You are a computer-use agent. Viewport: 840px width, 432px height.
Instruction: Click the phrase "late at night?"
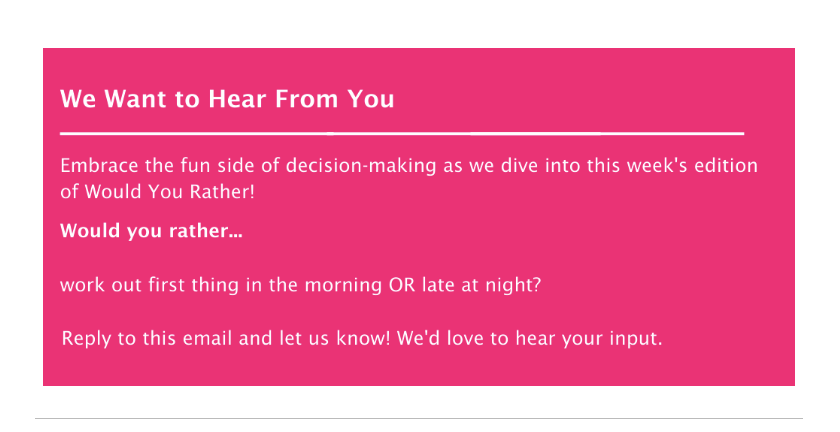482,285
